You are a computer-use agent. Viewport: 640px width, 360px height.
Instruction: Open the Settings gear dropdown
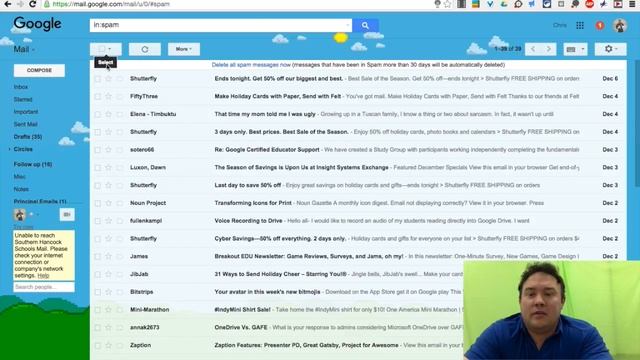click(x=610, y=49)
